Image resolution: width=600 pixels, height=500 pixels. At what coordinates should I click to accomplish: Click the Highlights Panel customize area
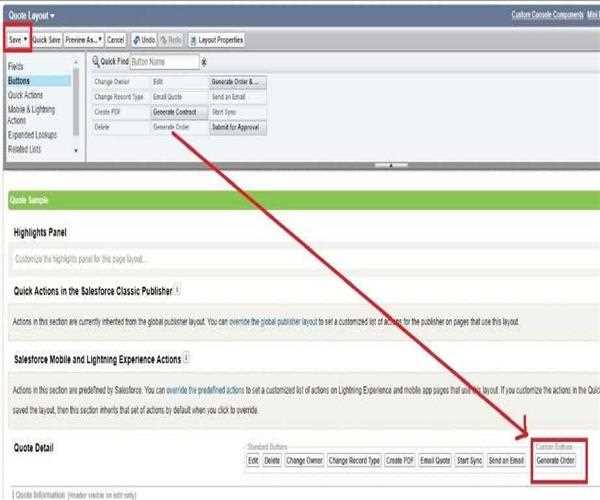coord(304,259)
